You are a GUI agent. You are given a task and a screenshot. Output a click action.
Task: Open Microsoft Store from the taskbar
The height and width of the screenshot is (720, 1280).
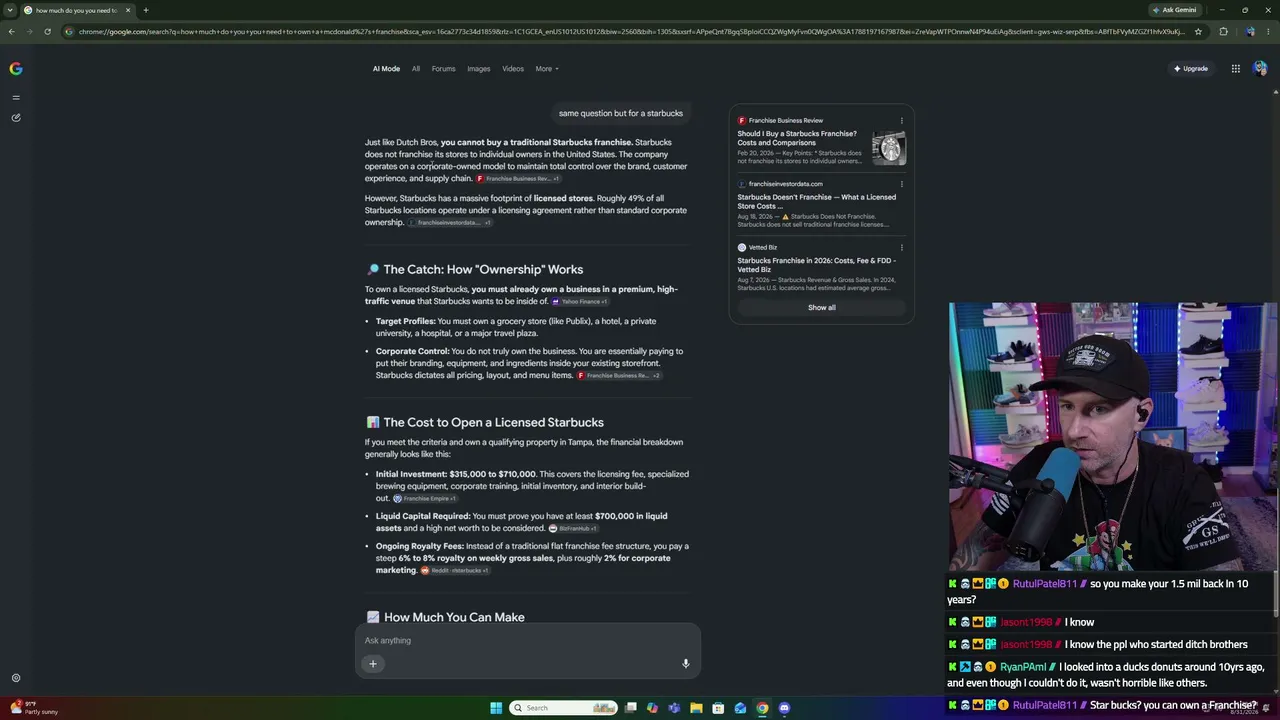pos(718,708)
